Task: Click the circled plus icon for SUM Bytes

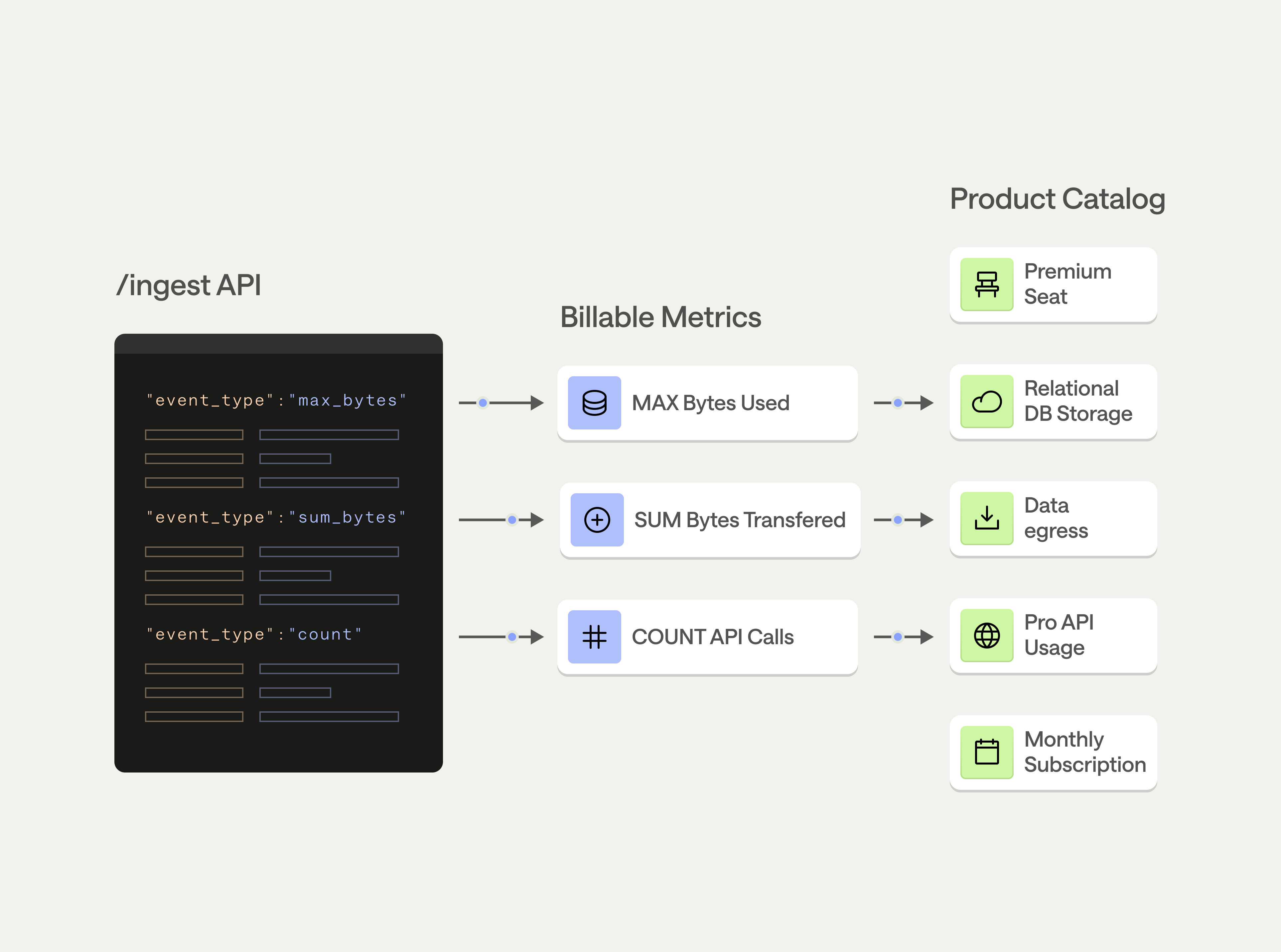Action: (597, 520)
